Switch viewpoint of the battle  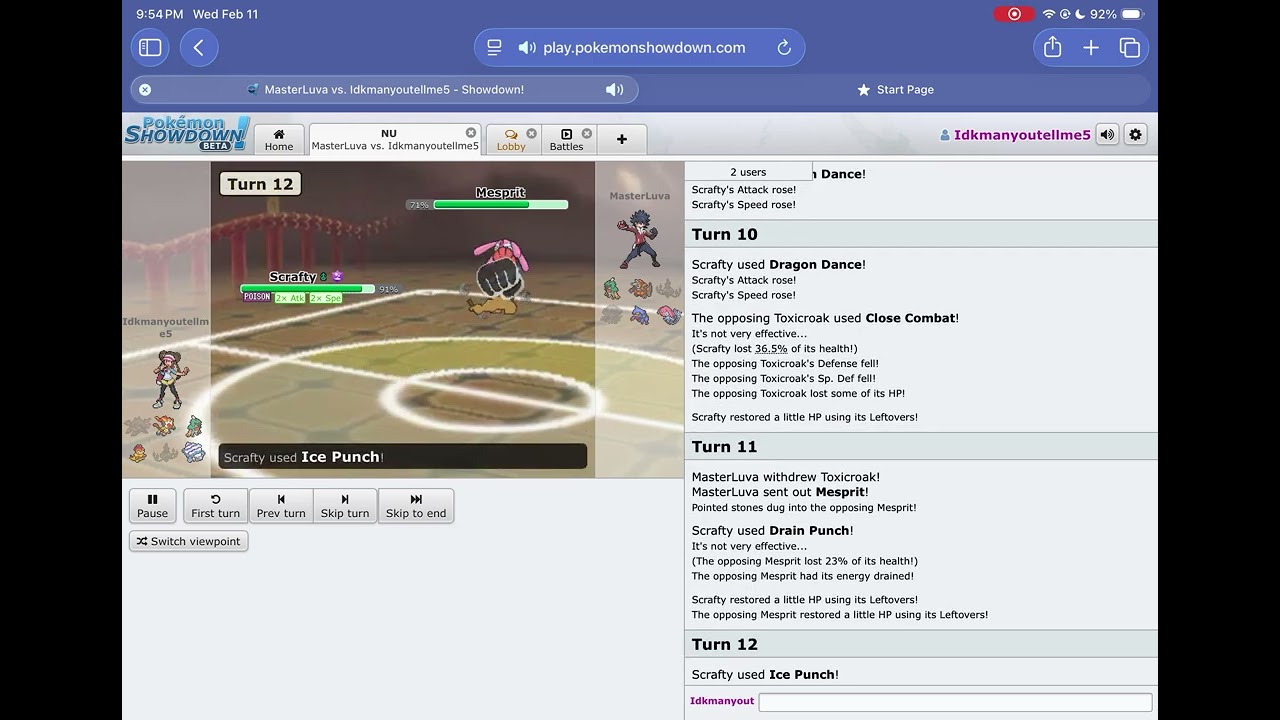[x=188, y=541]
